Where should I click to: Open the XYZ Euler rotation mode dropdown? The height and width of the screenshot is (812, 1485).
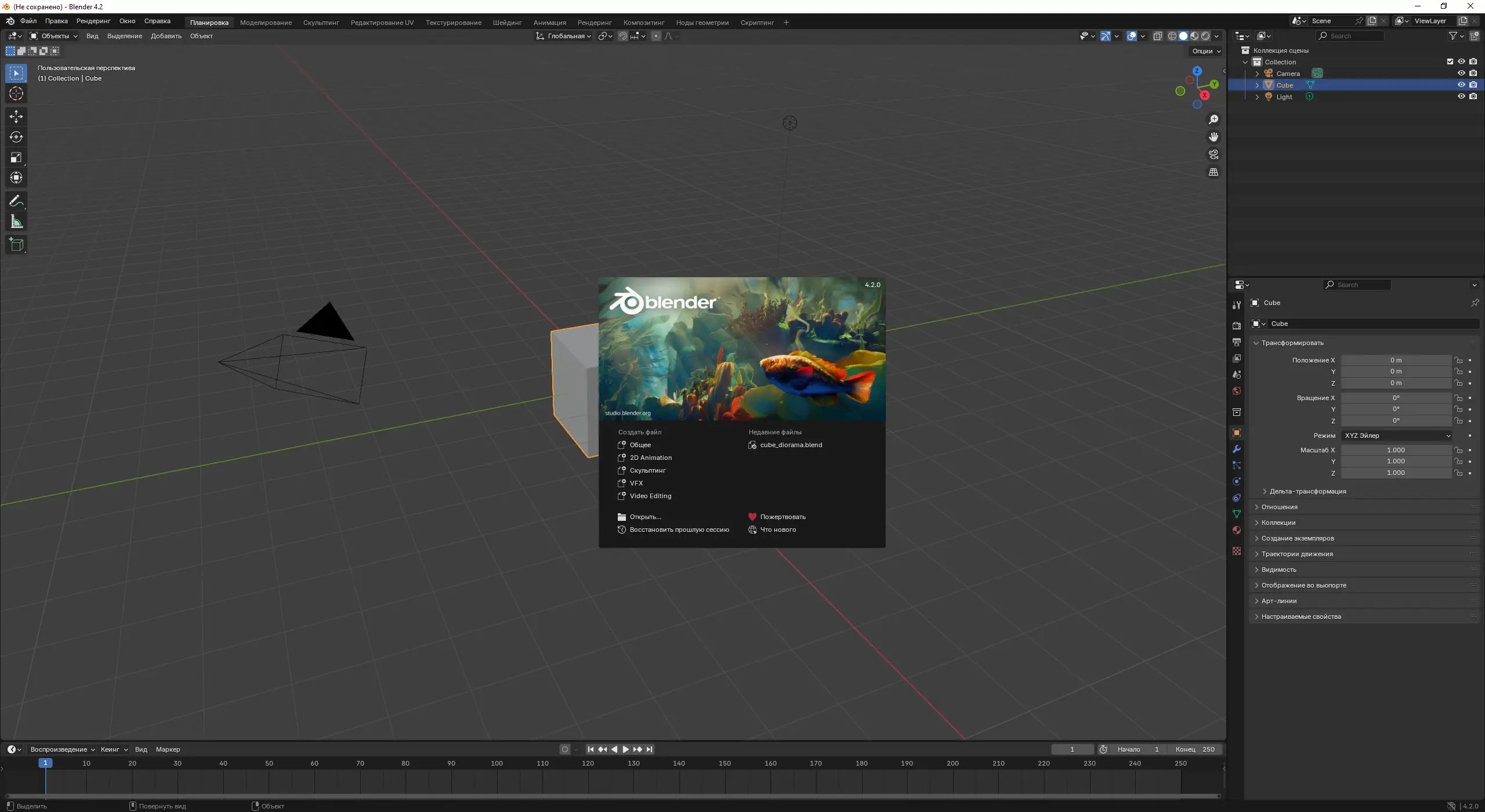click(x=1397, y=436)
